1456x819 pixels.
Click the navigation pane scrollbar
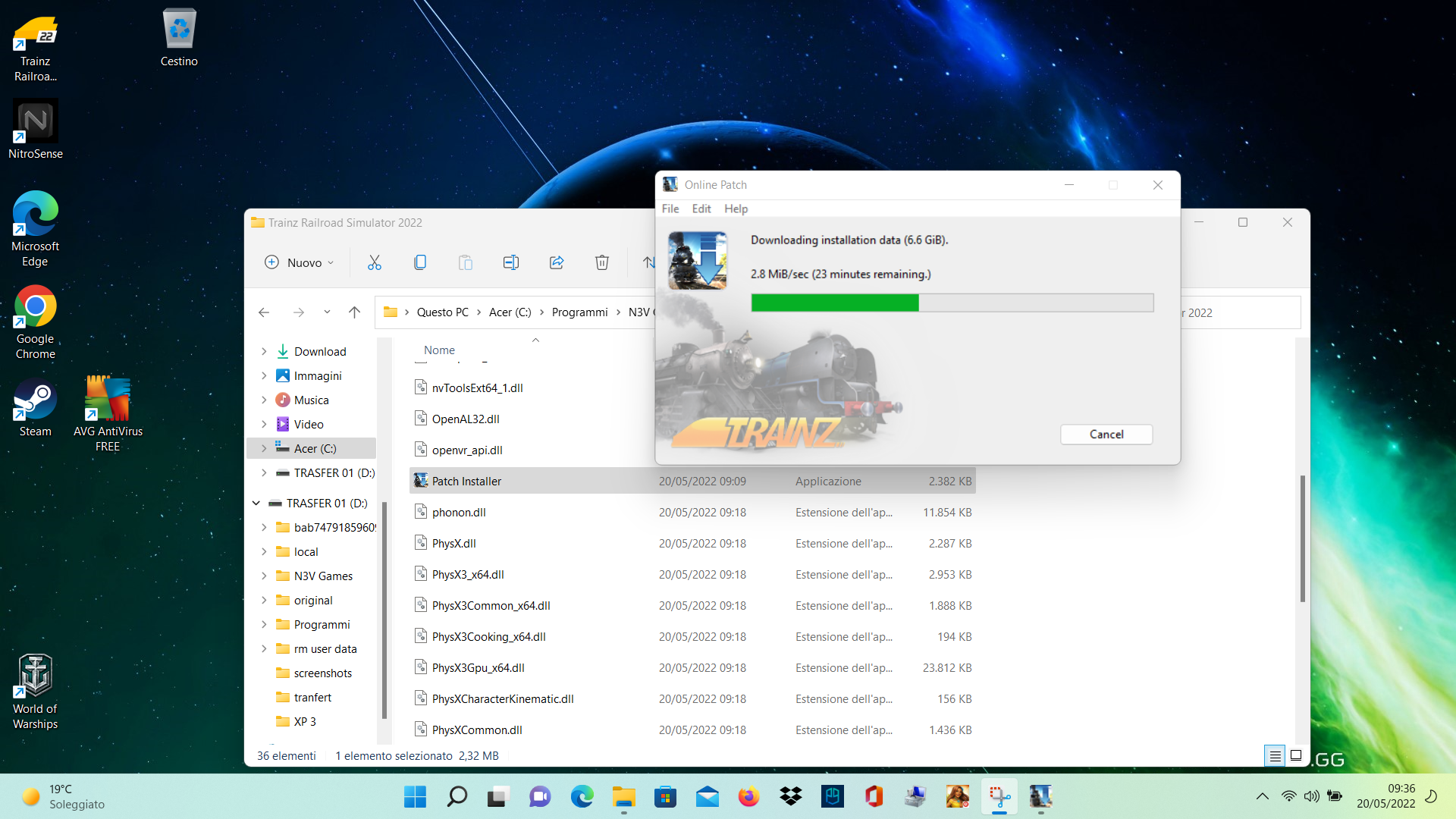click(384, 610)
